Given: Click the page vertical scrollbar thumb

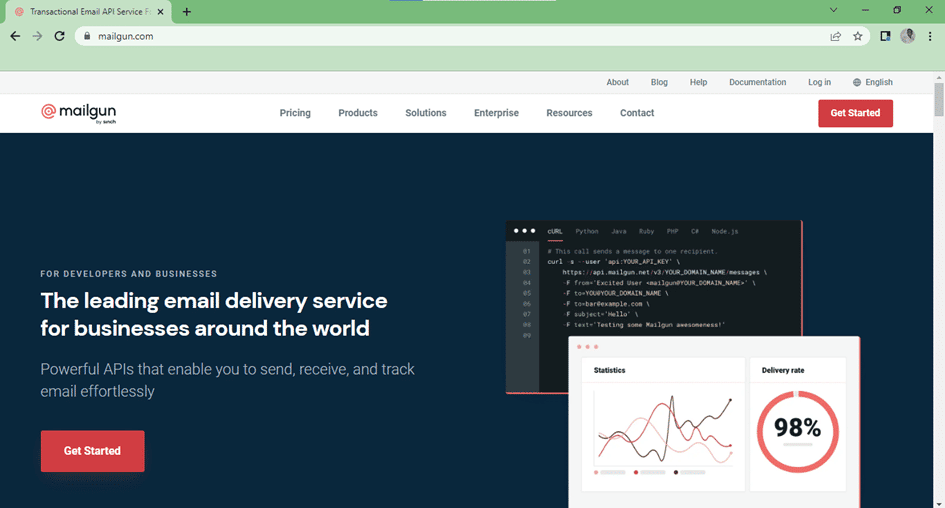Looking at the screenshot, I should point(939,99).
